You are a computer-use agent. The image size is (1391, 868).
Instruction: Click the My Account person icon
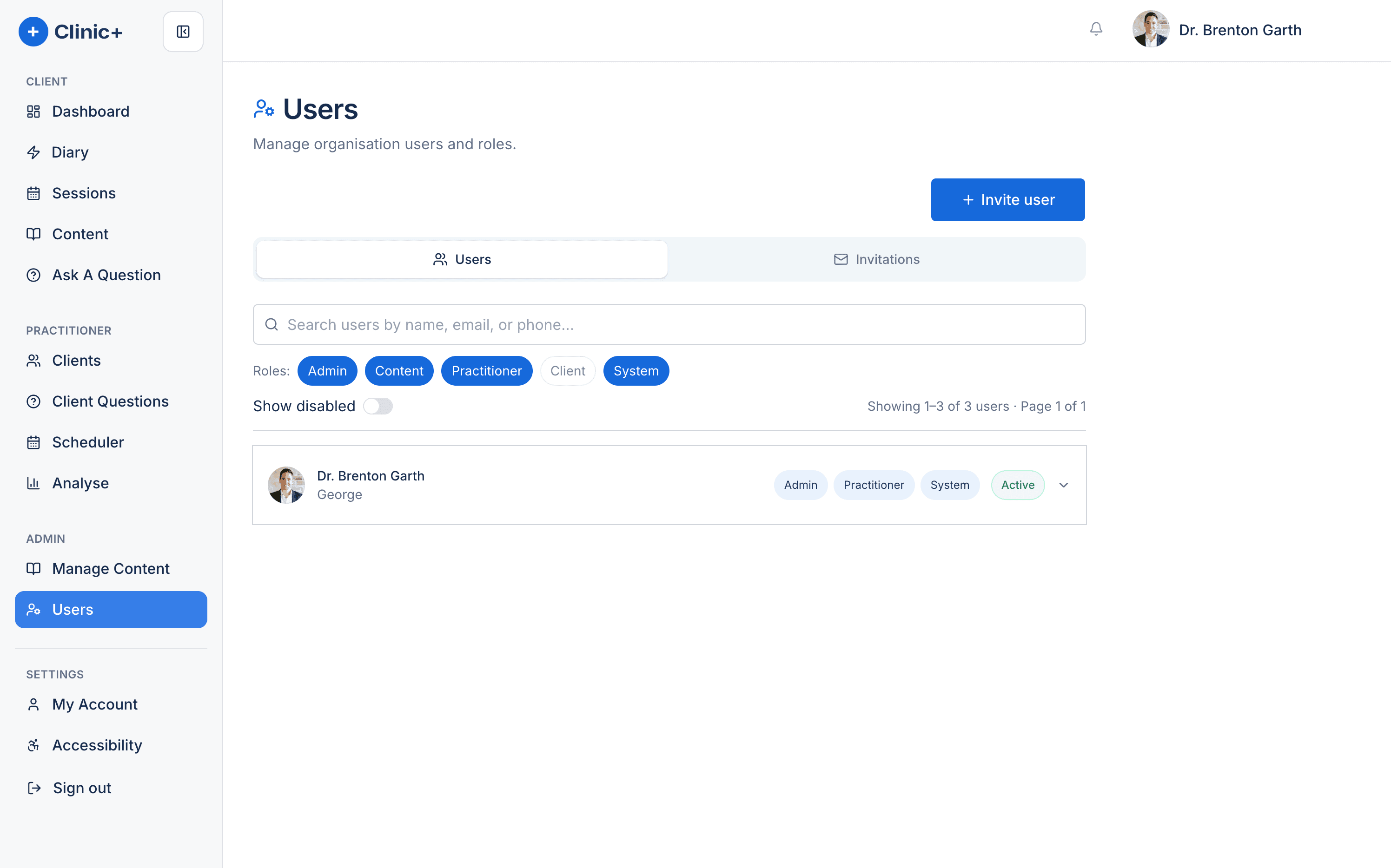click(33, 704)
